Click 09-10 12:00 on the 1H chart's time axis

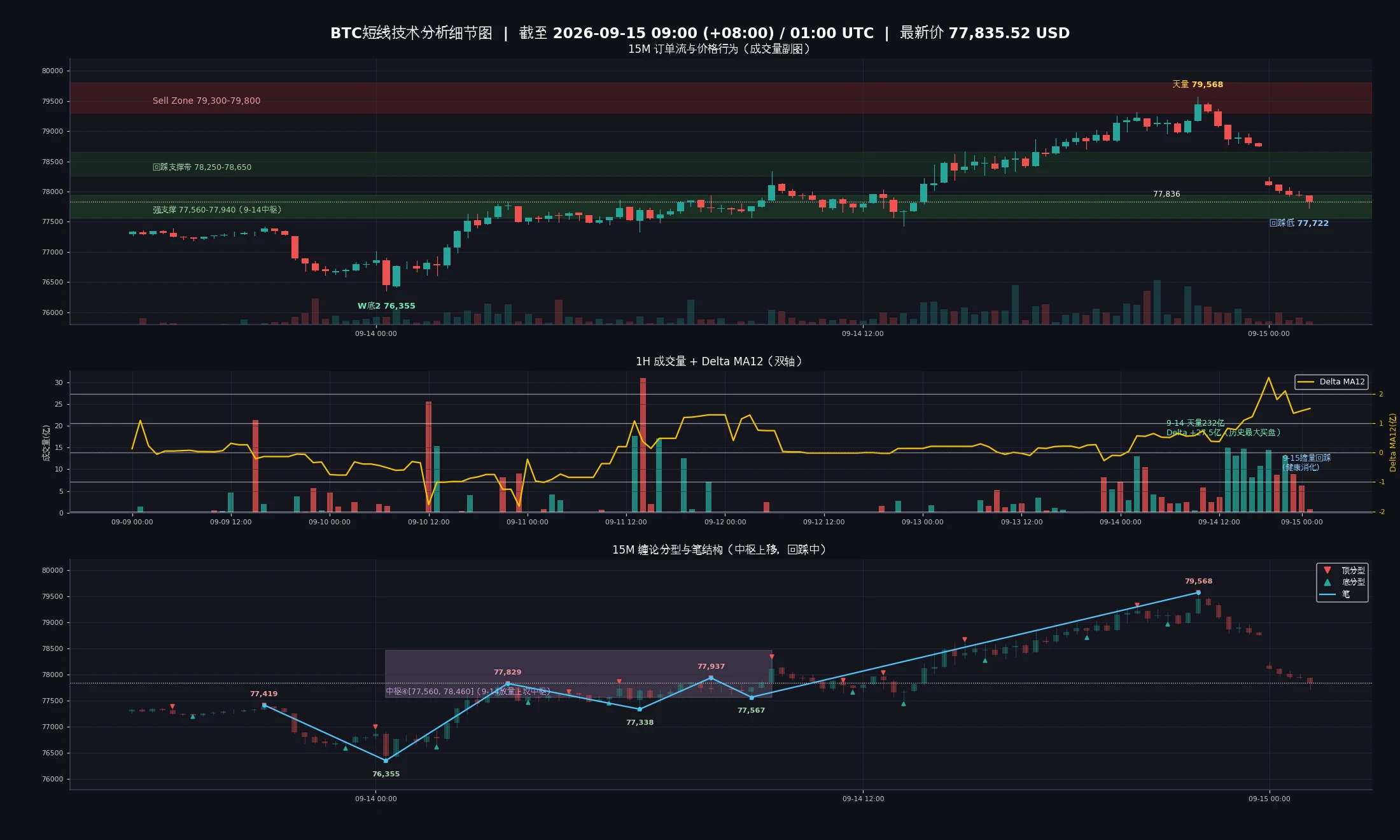coord(429,522)
